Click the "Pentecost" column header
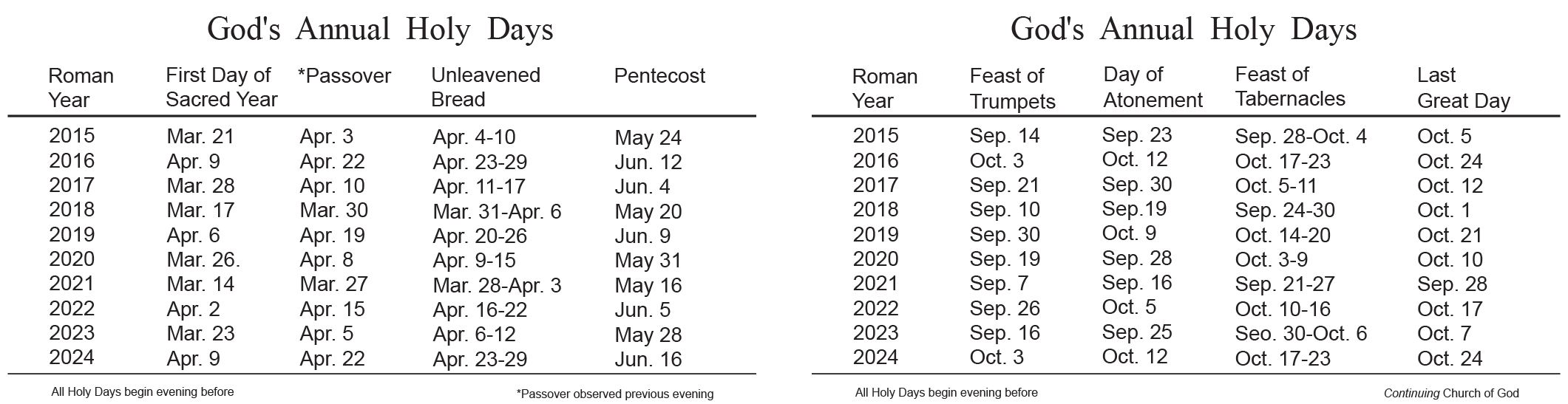Image resolution: width=1568 pixels, height=404 pixels. pos(659,76)
